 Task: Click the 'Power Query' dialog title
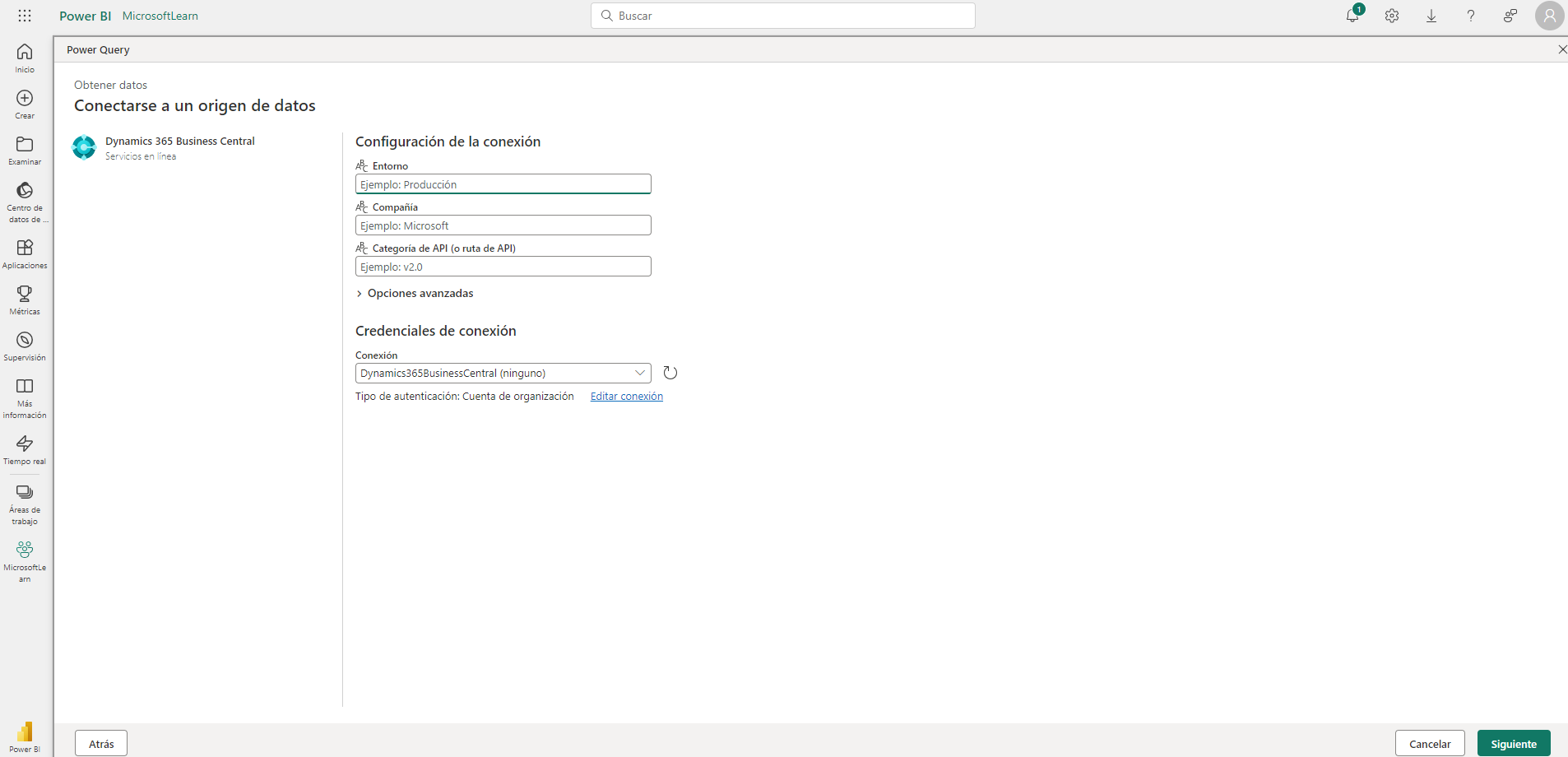[x=98, y=49]
